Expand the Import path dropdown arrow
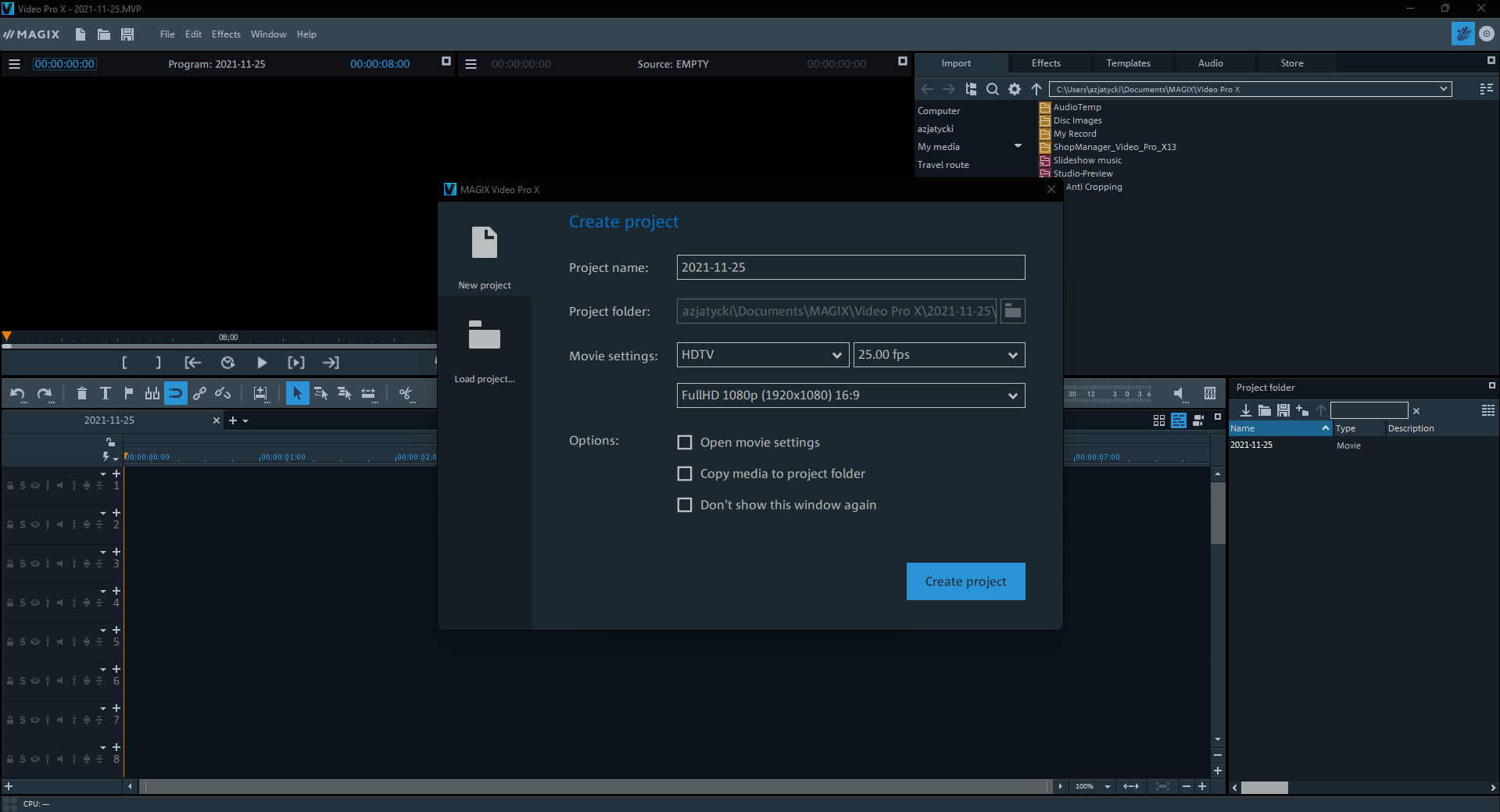 [1443, 89]
